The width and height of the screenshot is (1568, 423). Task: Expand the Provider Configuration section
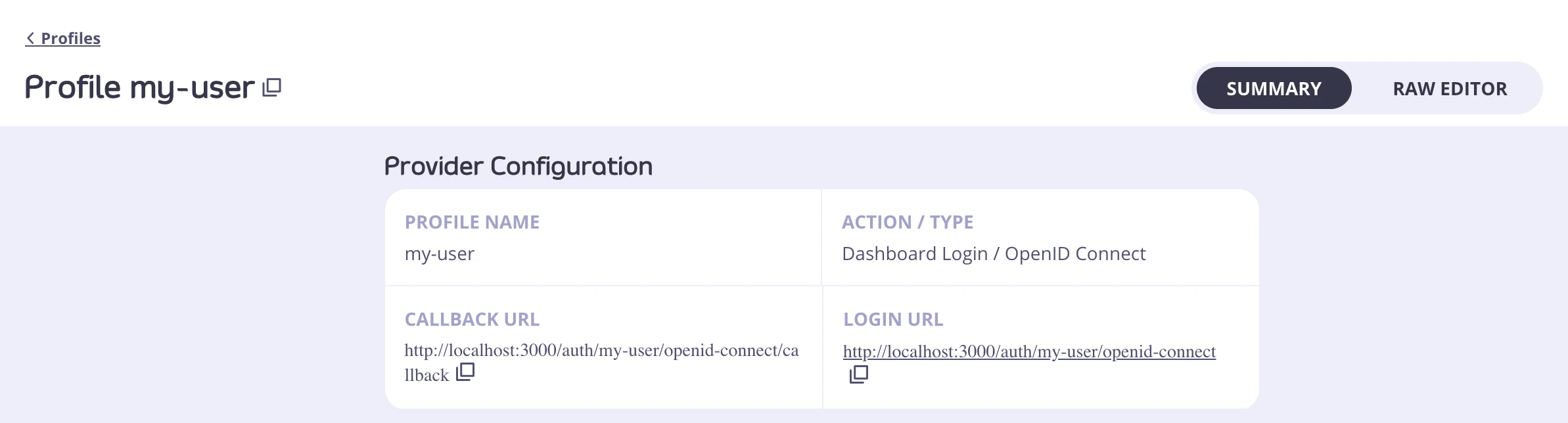point(519,166)
